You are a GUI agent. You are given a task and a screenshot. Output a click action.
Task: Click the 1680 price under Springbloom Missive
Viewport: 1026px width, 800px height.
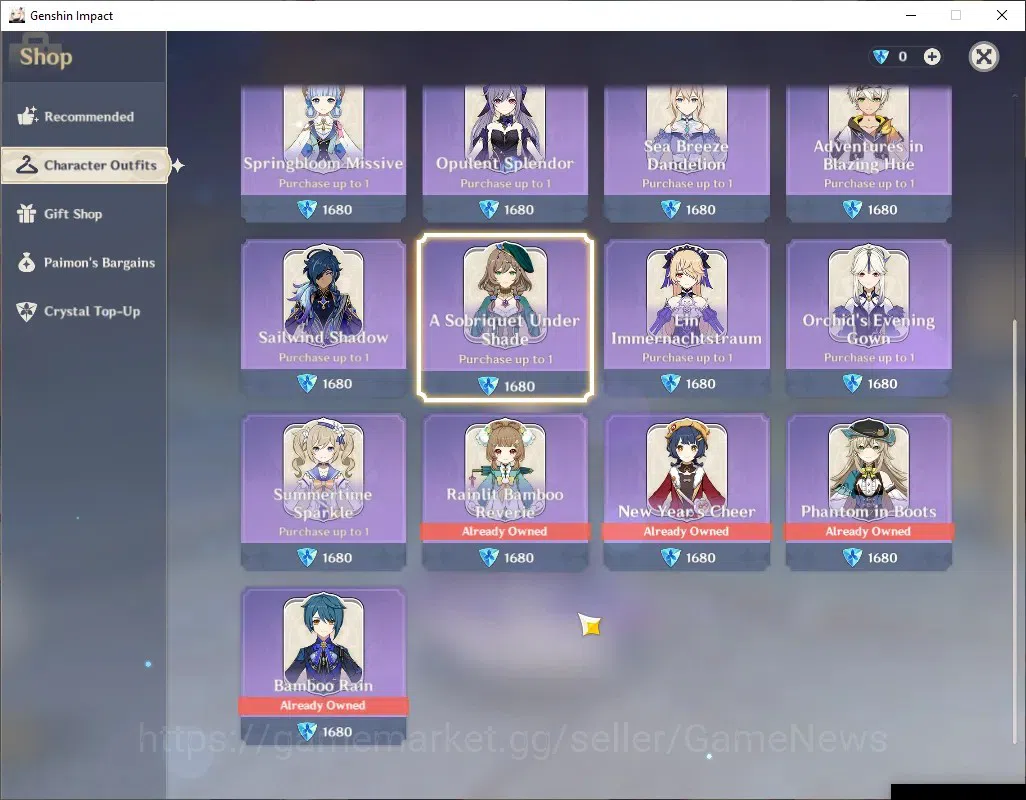pos(337,210)
